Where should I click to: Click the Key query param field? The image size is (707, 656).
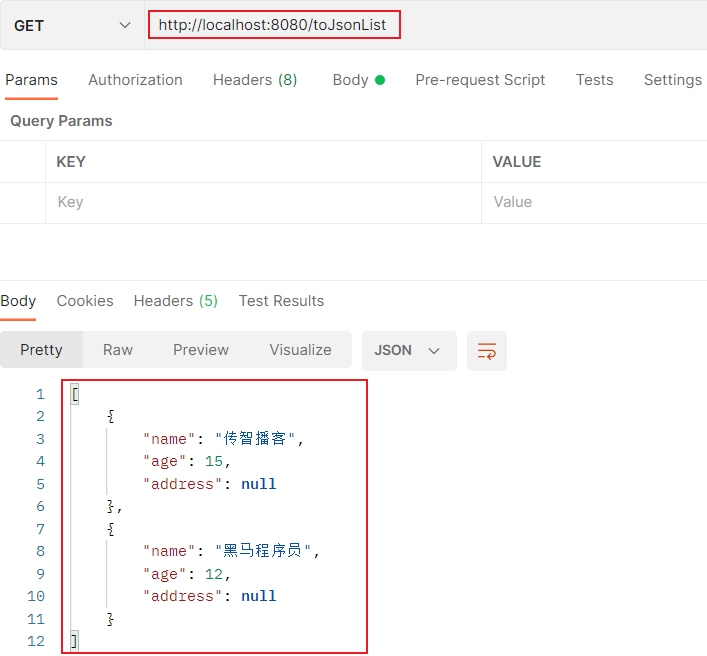[263, 202]
